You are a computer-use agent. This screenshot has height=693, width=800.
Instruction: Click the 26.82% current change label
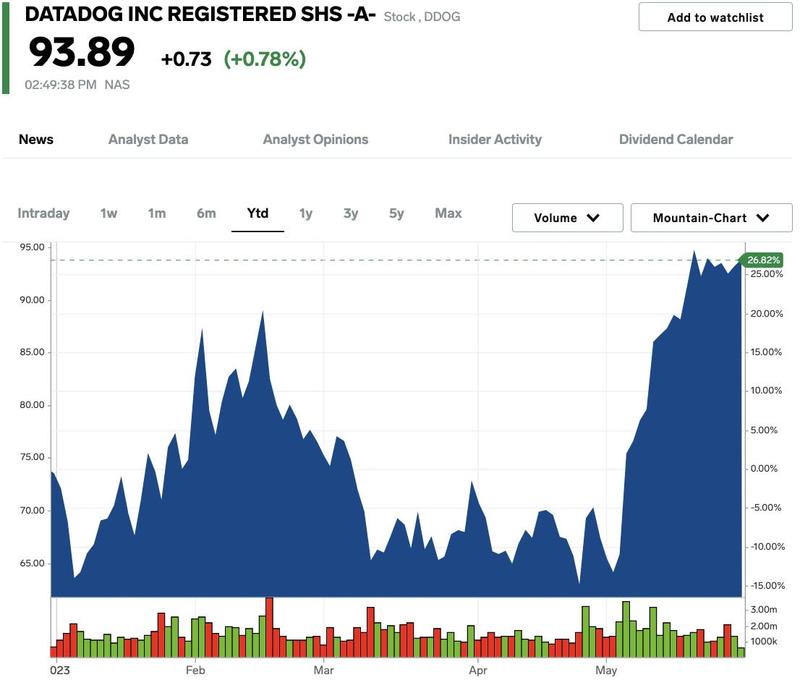pos(762,260)
